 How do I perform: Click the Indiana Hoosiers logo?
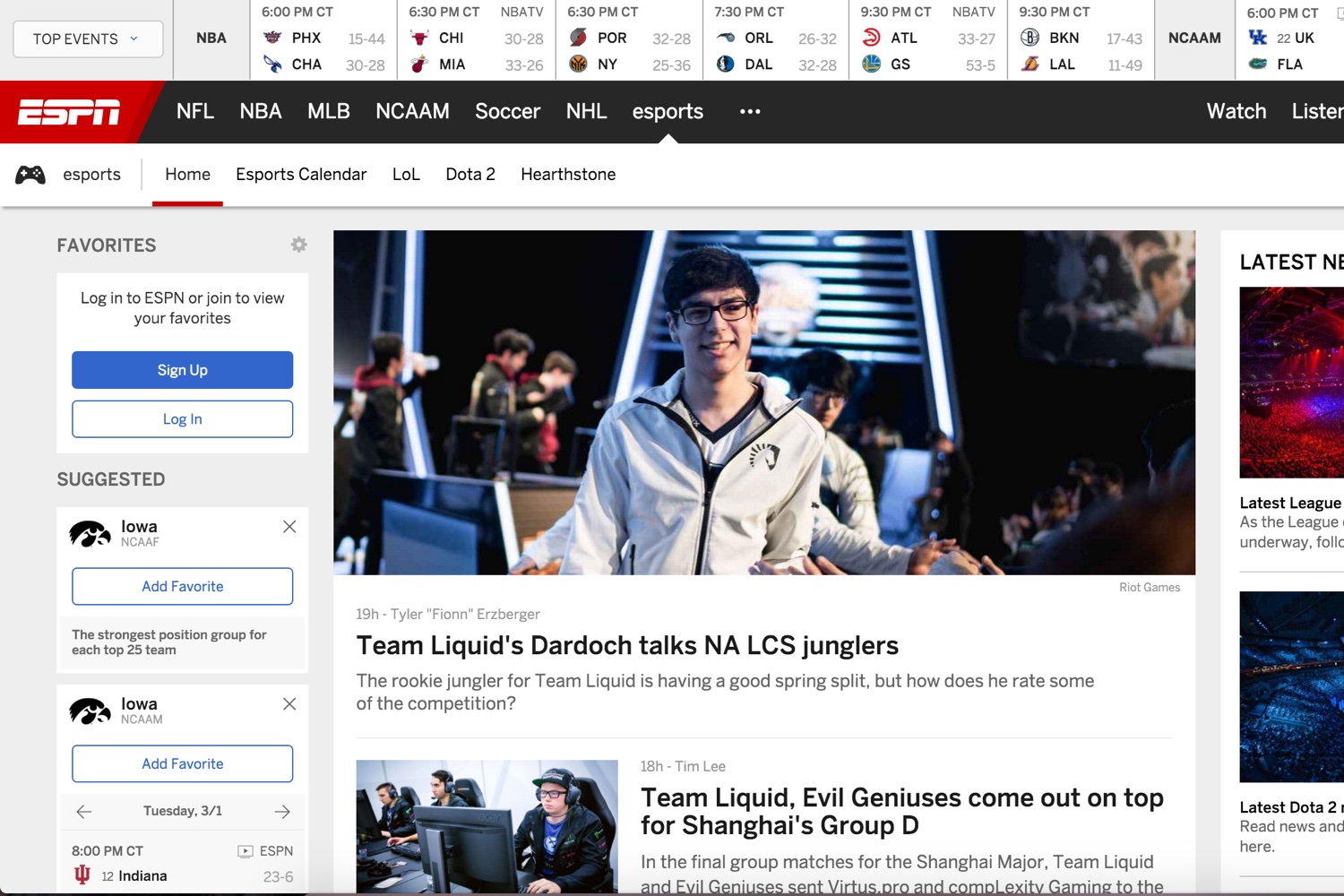tap(82, 875)
